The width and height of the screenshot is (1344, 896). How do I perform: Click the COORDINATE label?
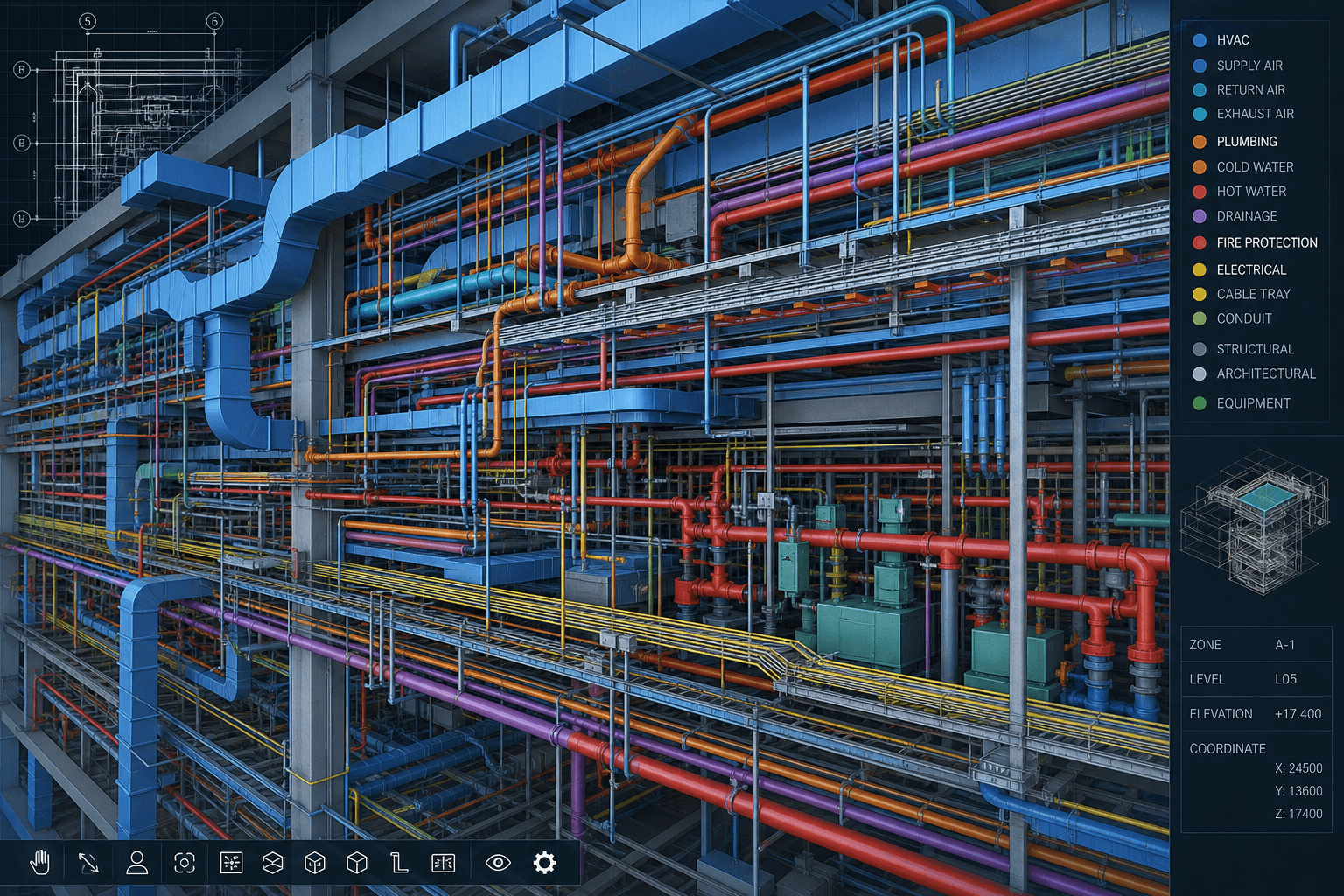(x=1228, y=749)
